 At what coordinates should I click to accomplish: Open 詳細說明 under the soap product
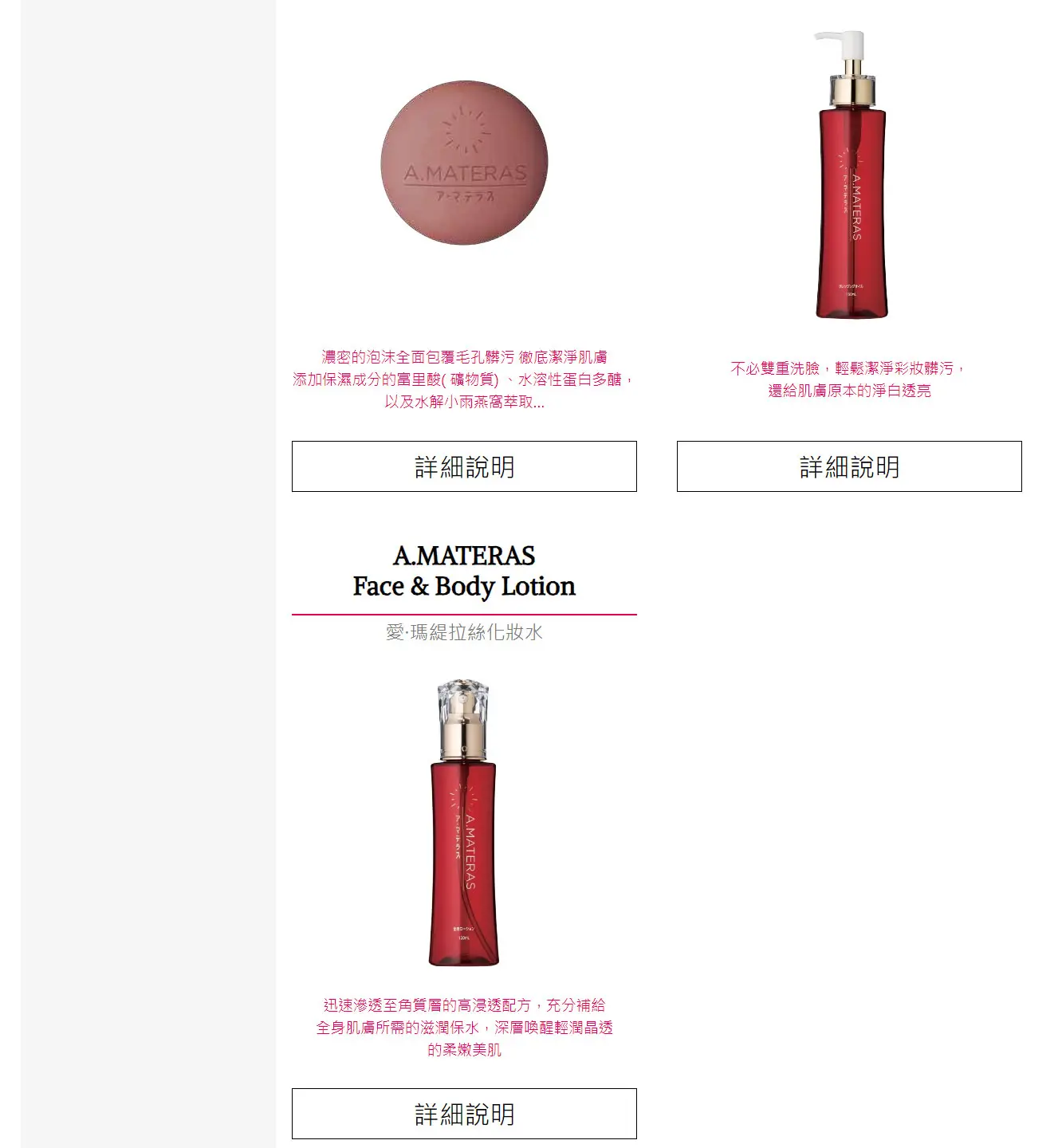(464, 466)
